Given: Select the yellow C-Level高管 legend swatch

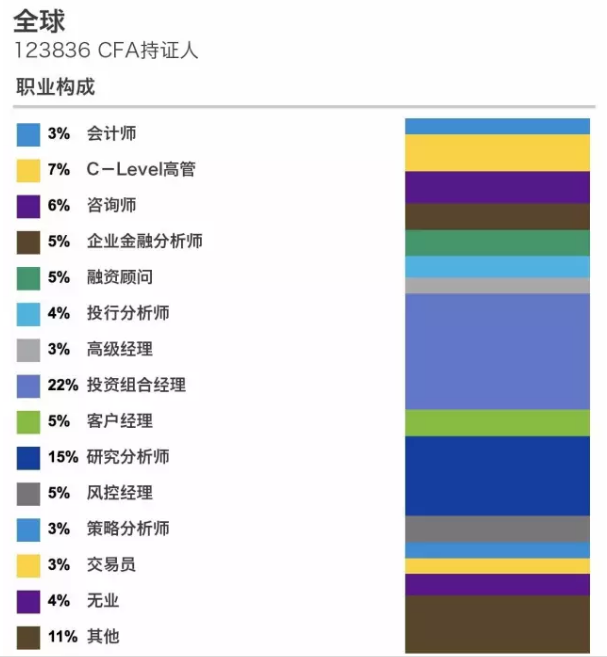Looking at the screenshot, I should click(x=28, y=170).
